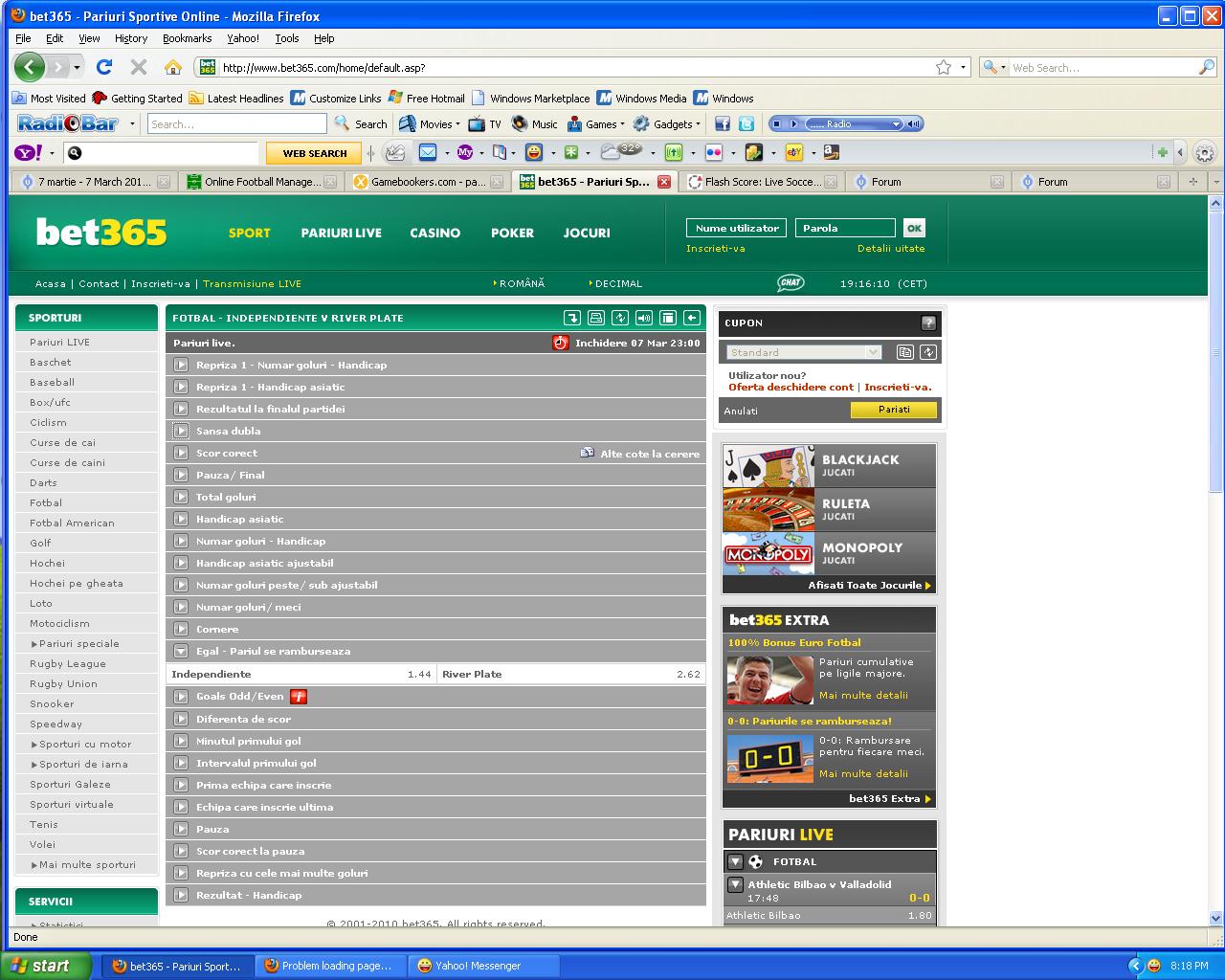The width and height of the screenshot is (1225, 980).
Task: Collapse the Fotbal section in Pariuri Live
Action: click(x=735, y=861)
